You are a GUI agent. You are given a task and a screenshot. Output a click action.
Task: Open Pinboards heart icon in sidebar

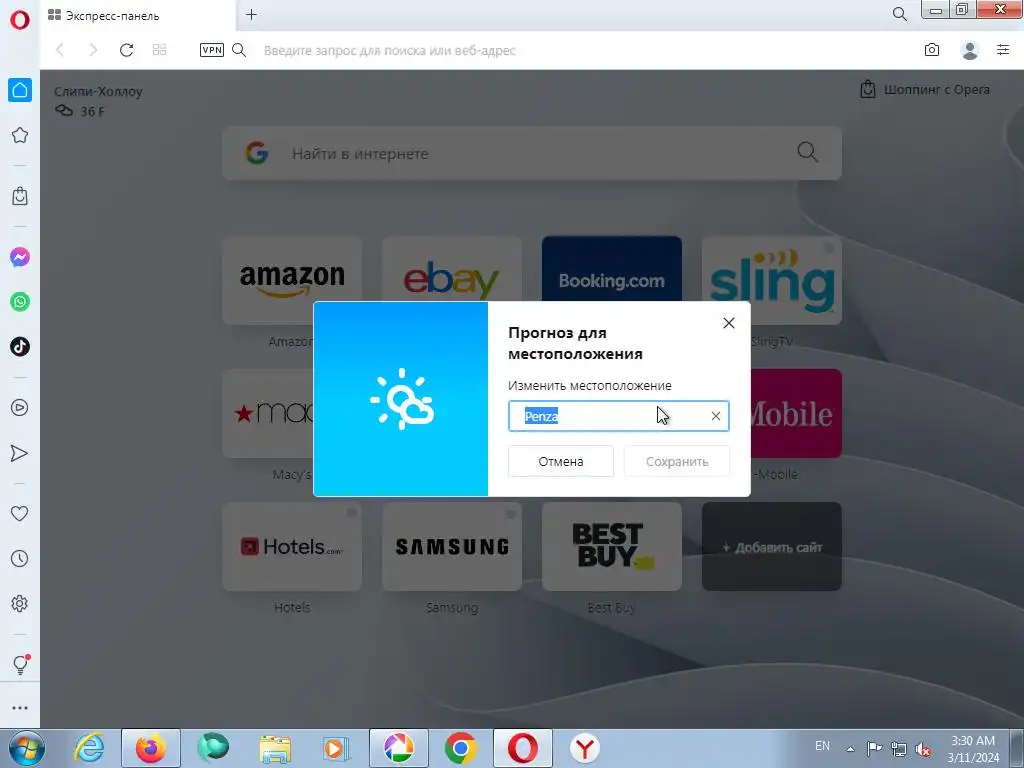point(20,514)
